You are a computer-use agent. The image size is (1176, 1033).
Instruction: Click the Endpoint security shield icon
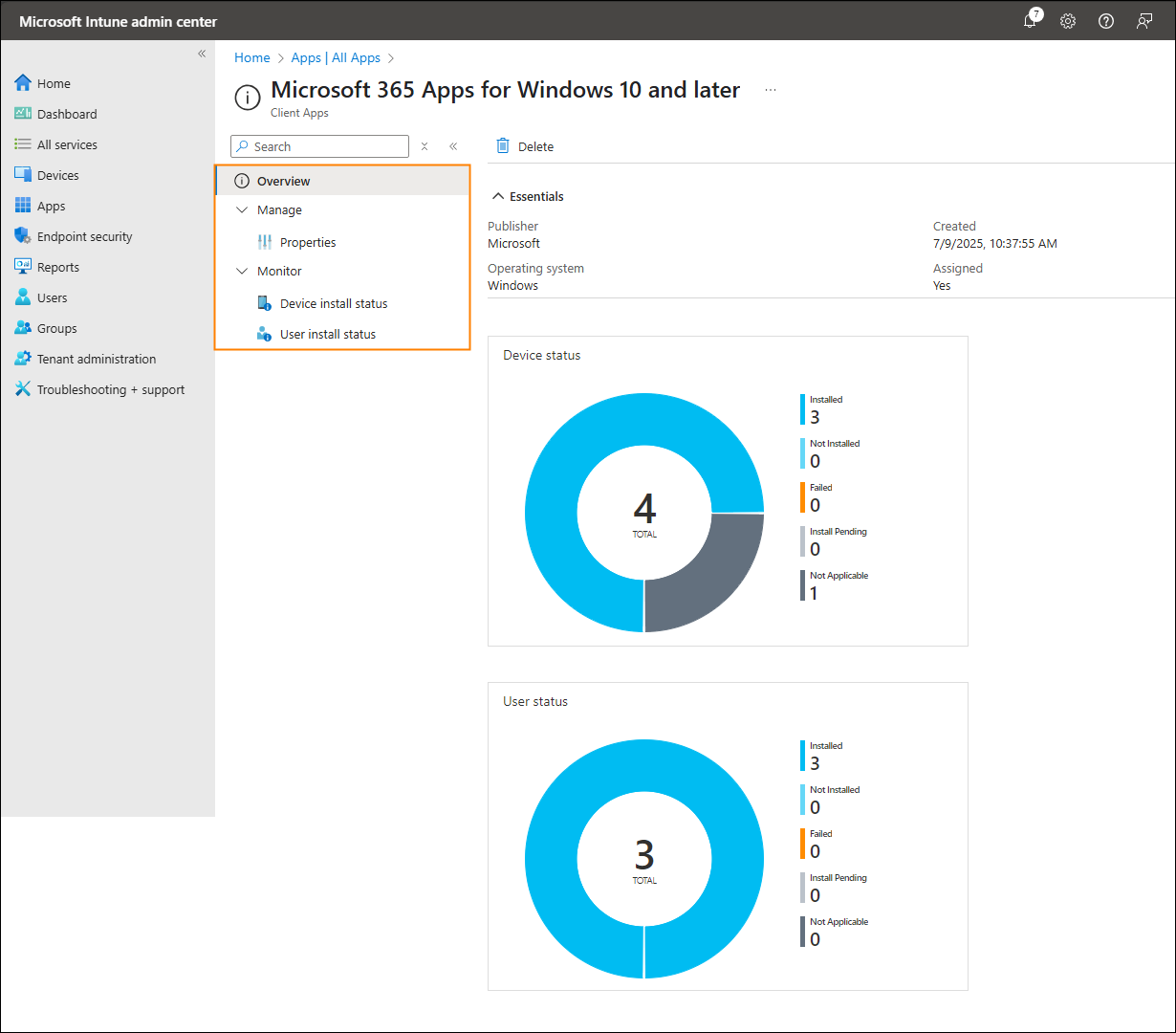(23, 236)
